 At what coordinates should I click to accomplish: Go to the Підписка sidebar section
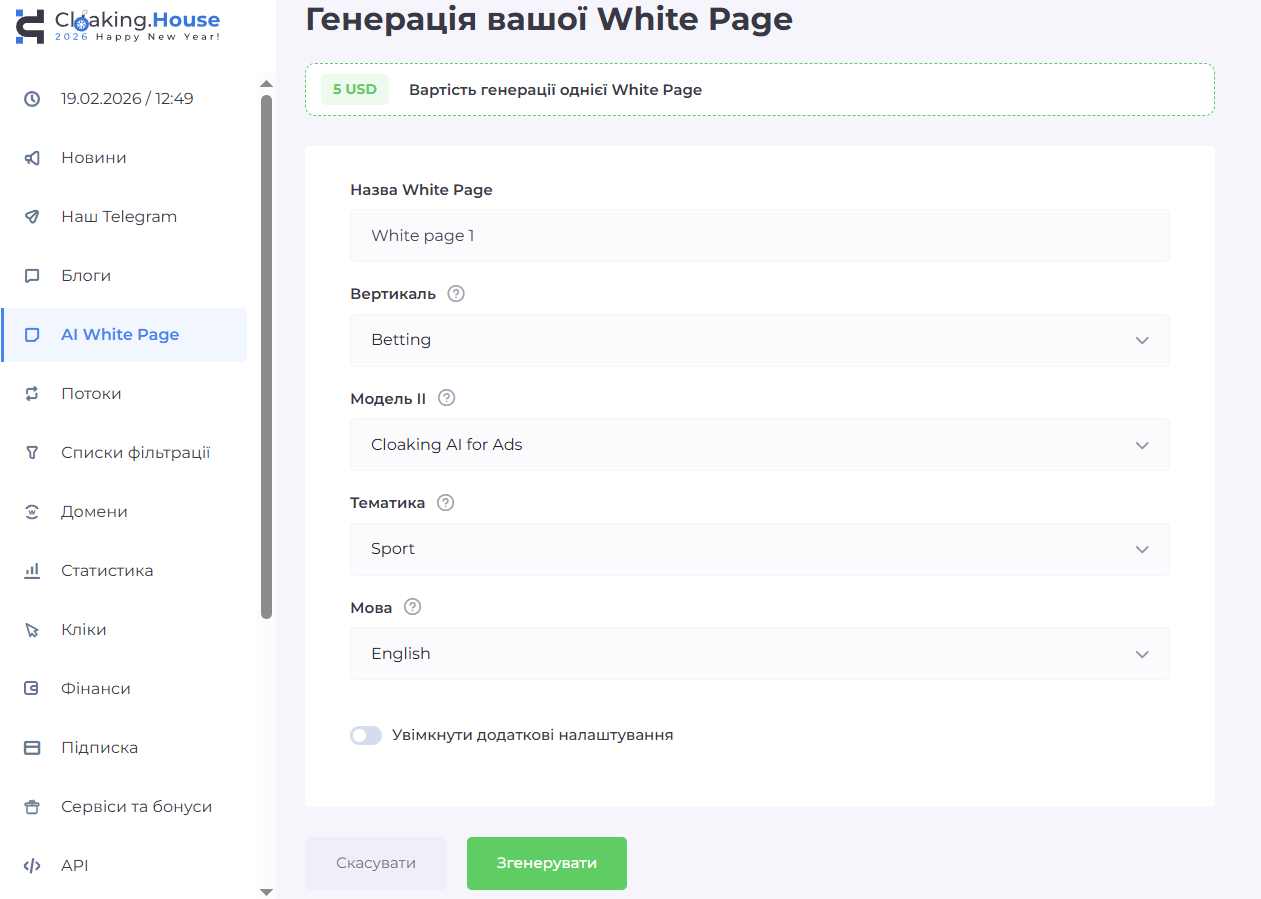(x=99, y=748)
